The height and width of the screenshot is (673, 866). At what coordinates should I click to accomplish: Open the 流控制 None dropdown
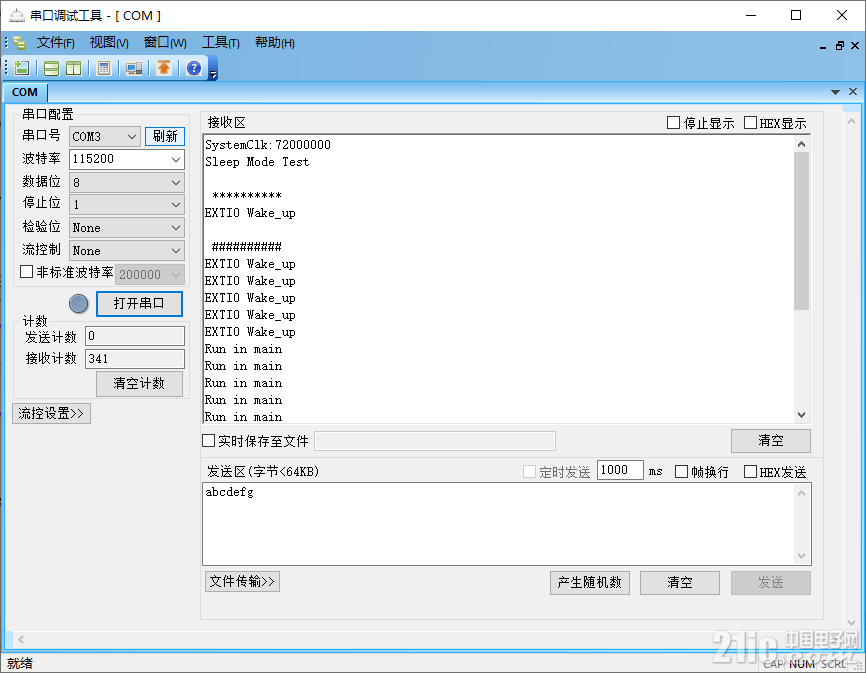coord(126,251)
